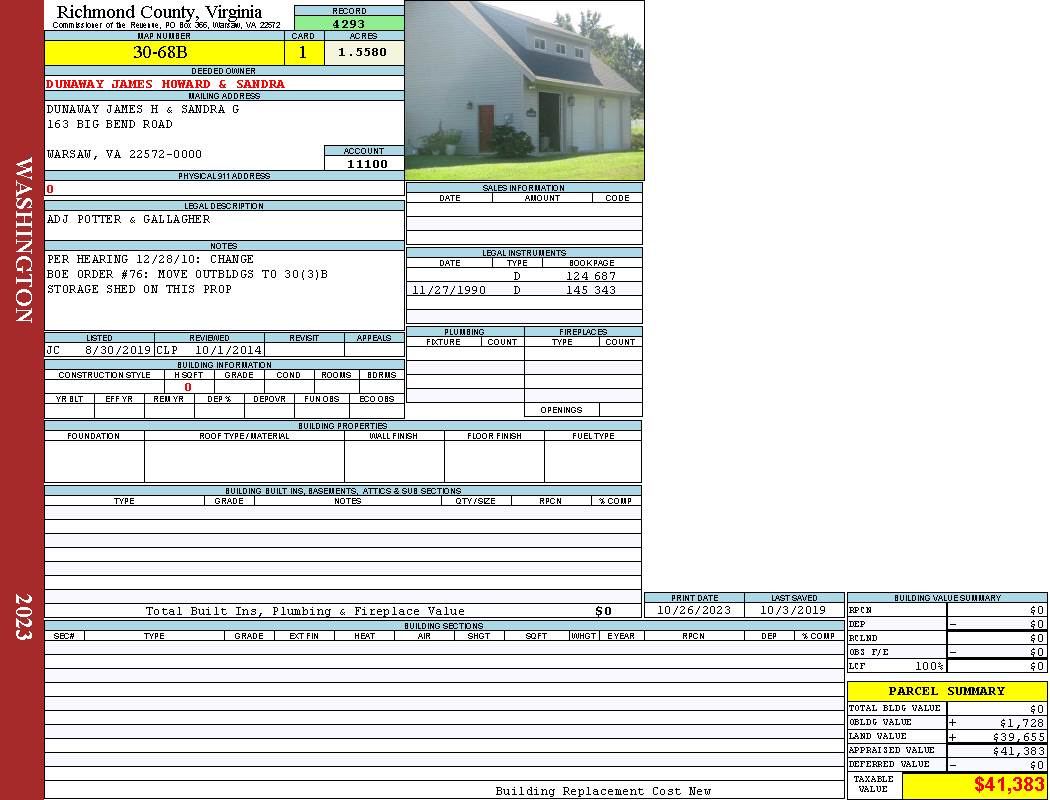Click the note STORAGE SHED ON THIS PROP
Image resolution: width=1050 pixels, height=800 pixels.
coord(139,290)
